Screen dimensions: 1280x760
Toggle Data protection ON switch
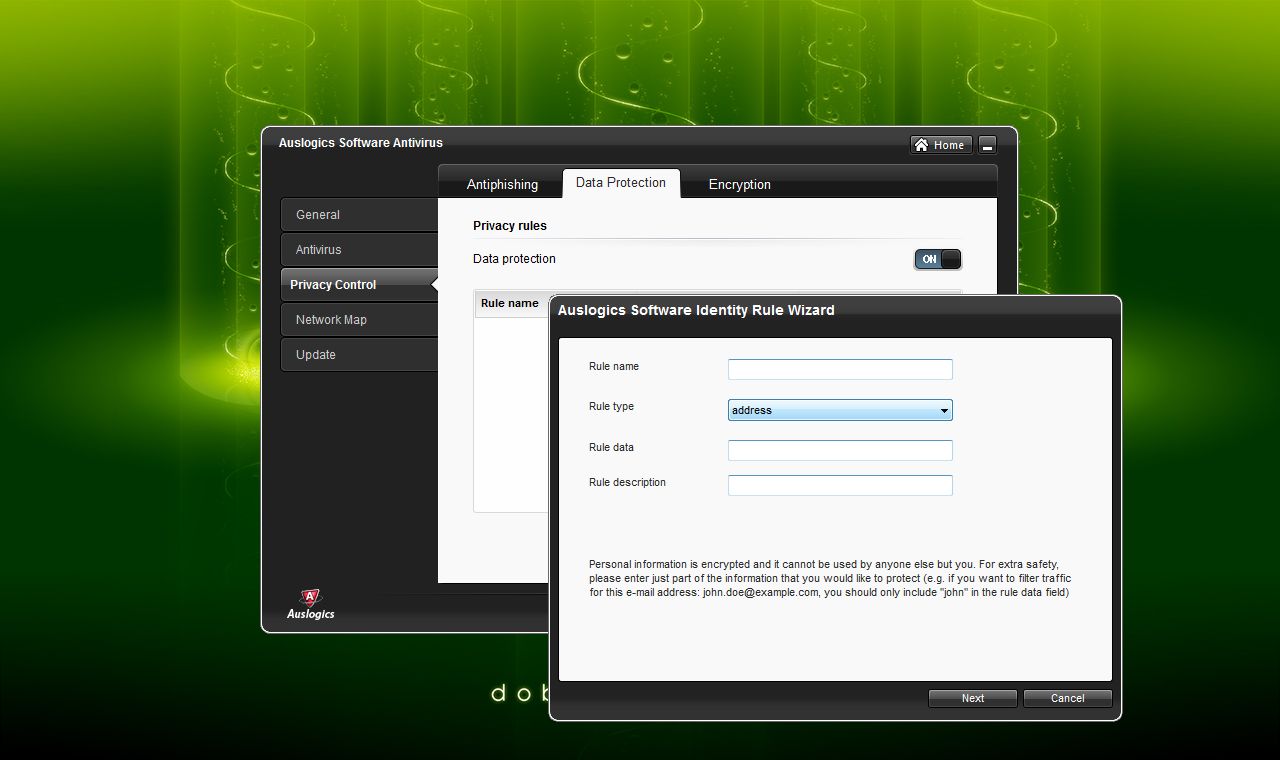pos(937,259)
